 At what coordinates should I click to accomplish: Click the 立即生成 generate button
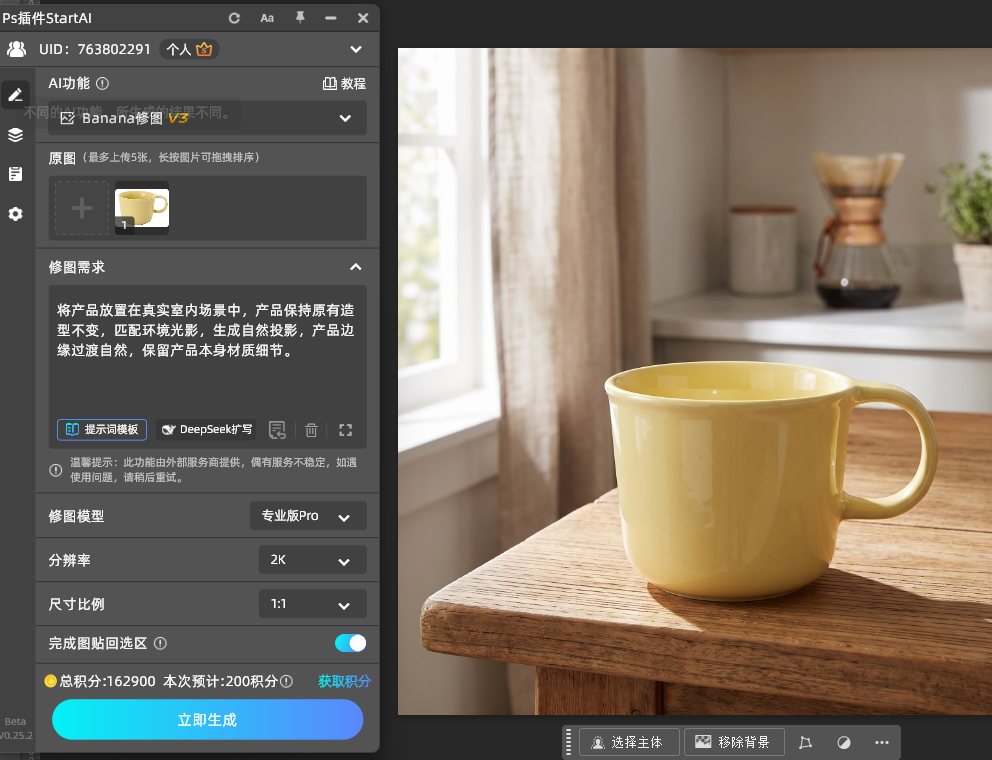point(208,720)
